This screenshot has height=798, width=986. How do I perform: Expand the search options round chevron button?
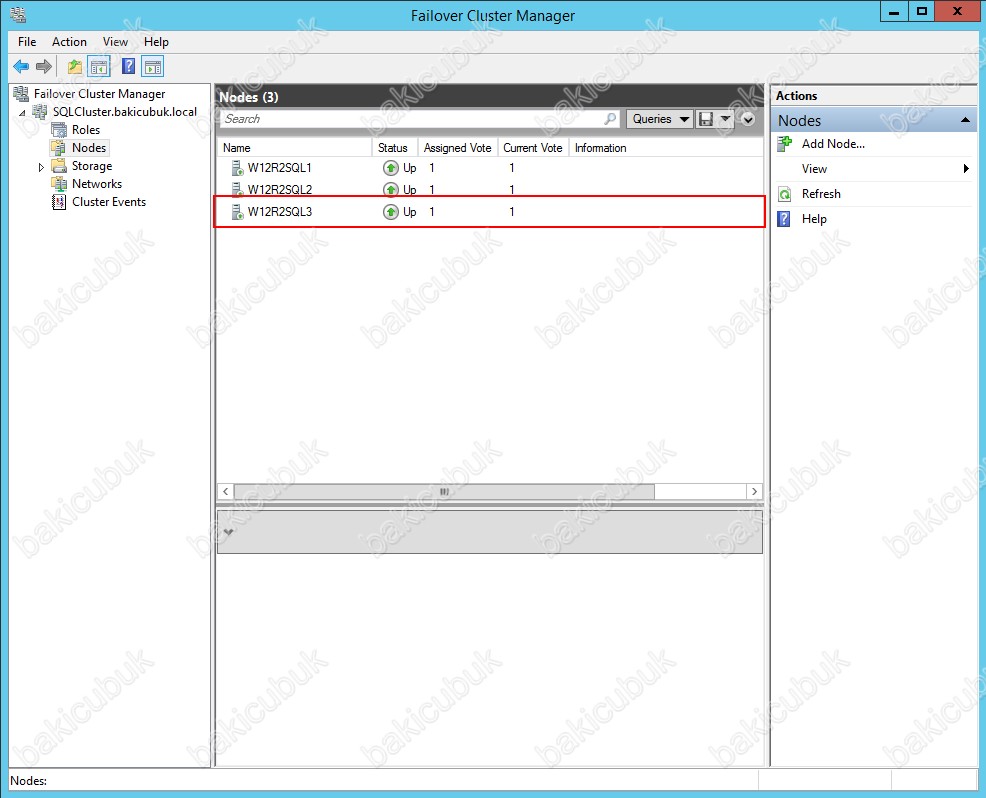pos(748,119)
